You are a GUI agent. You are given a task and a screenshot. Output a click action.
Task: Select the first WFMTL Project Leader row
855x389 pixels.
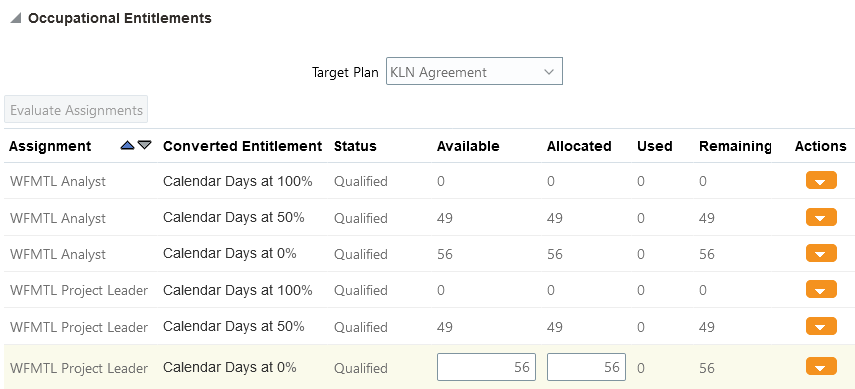click(429, 290)
